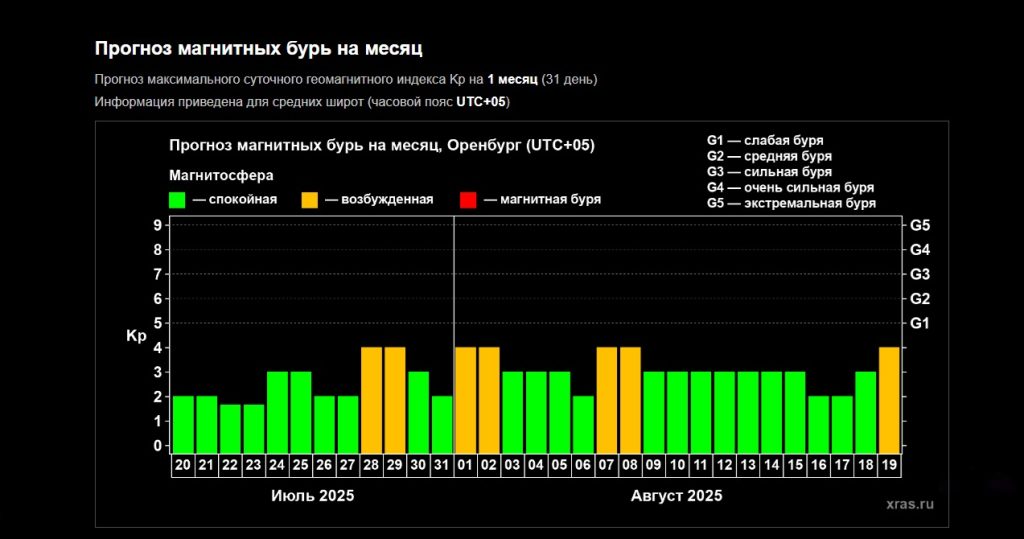This screenshot has height=539, width=1024.
Task: Click the xras.ru watermark link
Action: [910, 505]
